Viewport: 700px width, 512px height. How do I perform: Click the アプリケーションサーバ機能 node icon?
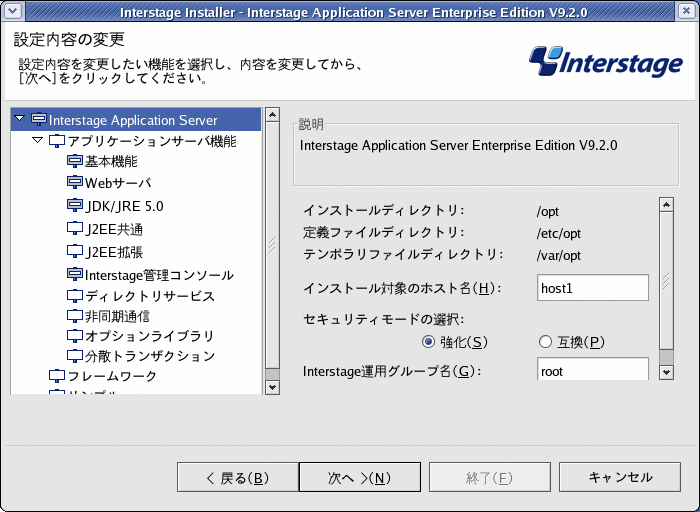57,141
